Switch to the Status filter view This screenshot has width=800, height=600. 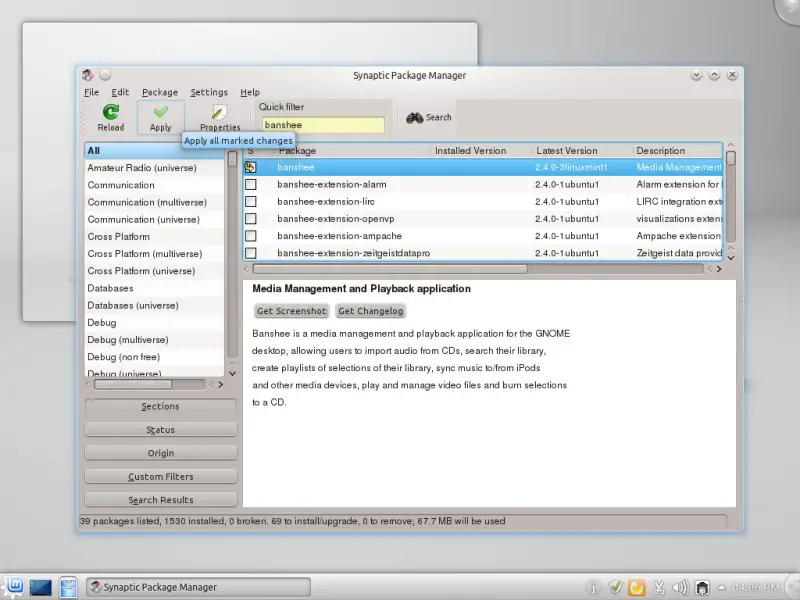[x=161, y=430]
